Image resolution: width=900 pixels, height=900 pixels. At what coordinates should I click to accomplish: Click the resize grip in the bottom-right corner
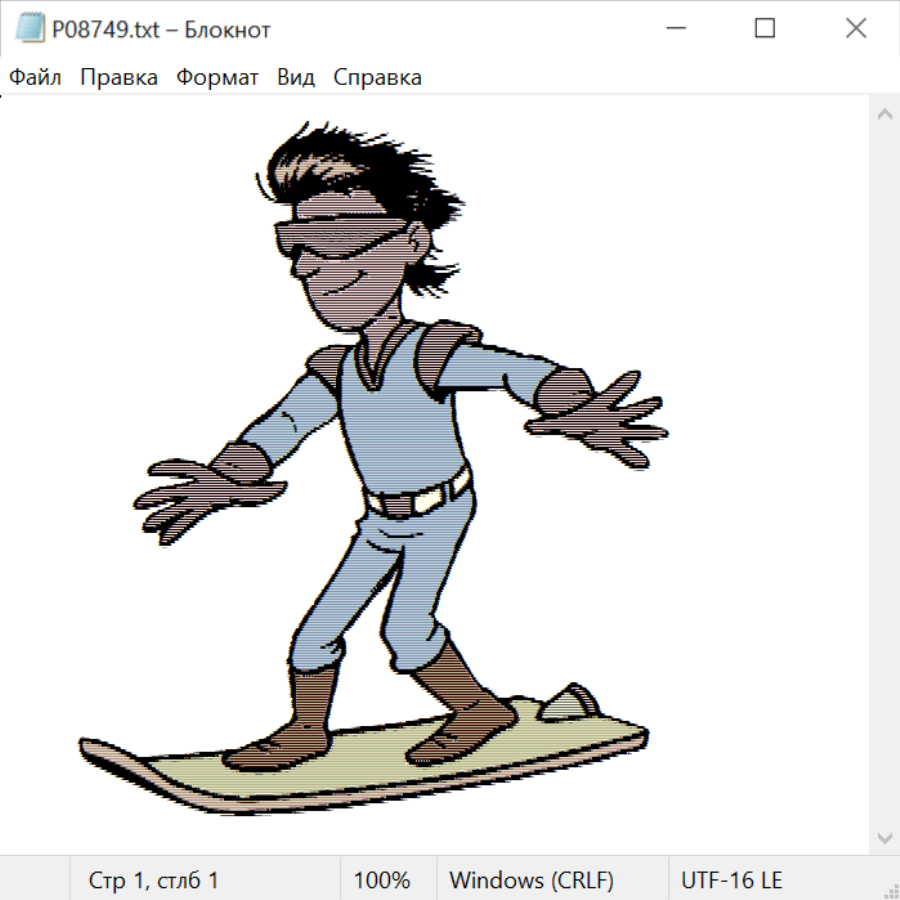890,890
